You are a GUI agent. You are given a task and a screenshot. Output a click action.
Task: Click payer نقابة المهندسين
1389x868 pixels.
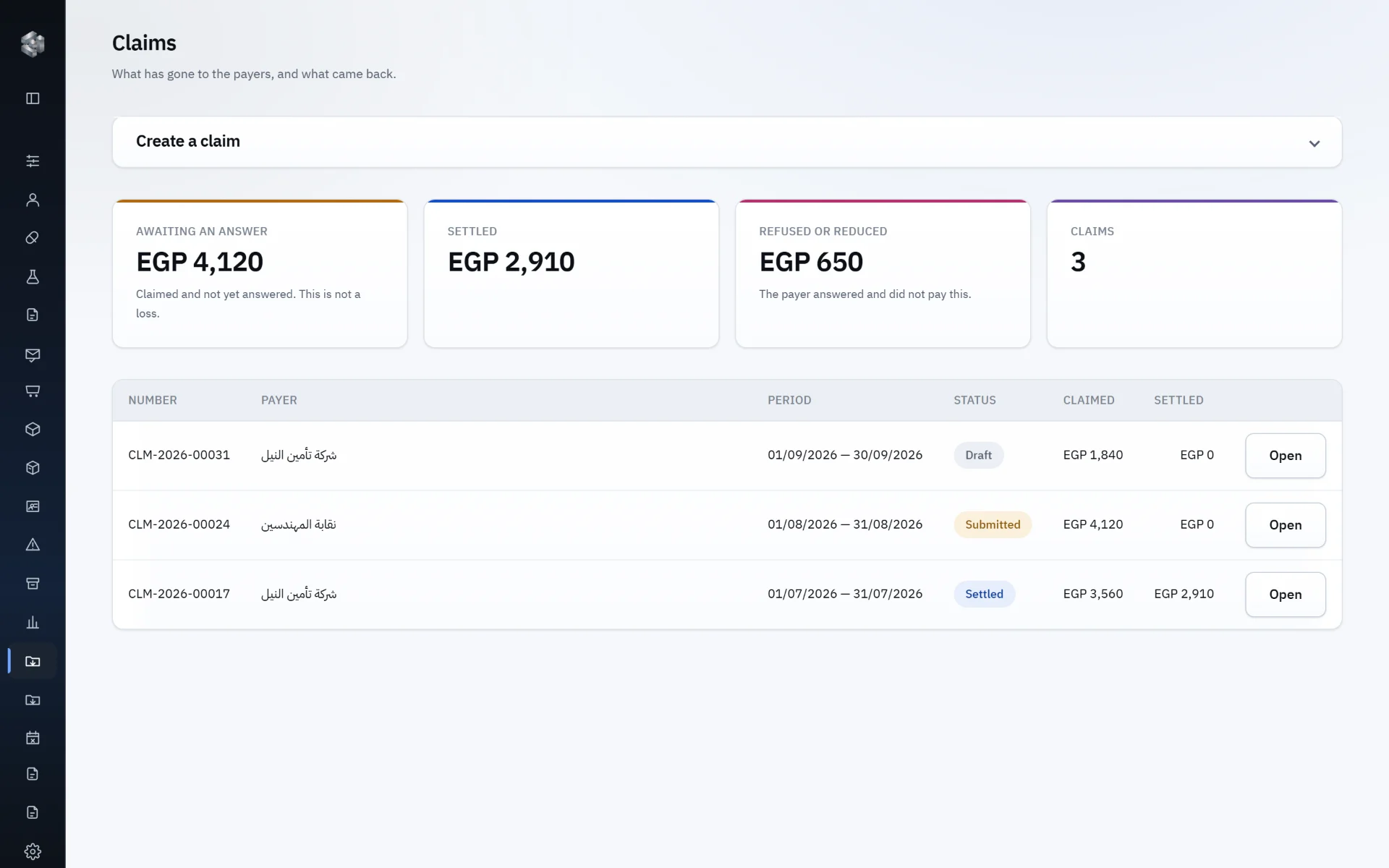point(299,524)
